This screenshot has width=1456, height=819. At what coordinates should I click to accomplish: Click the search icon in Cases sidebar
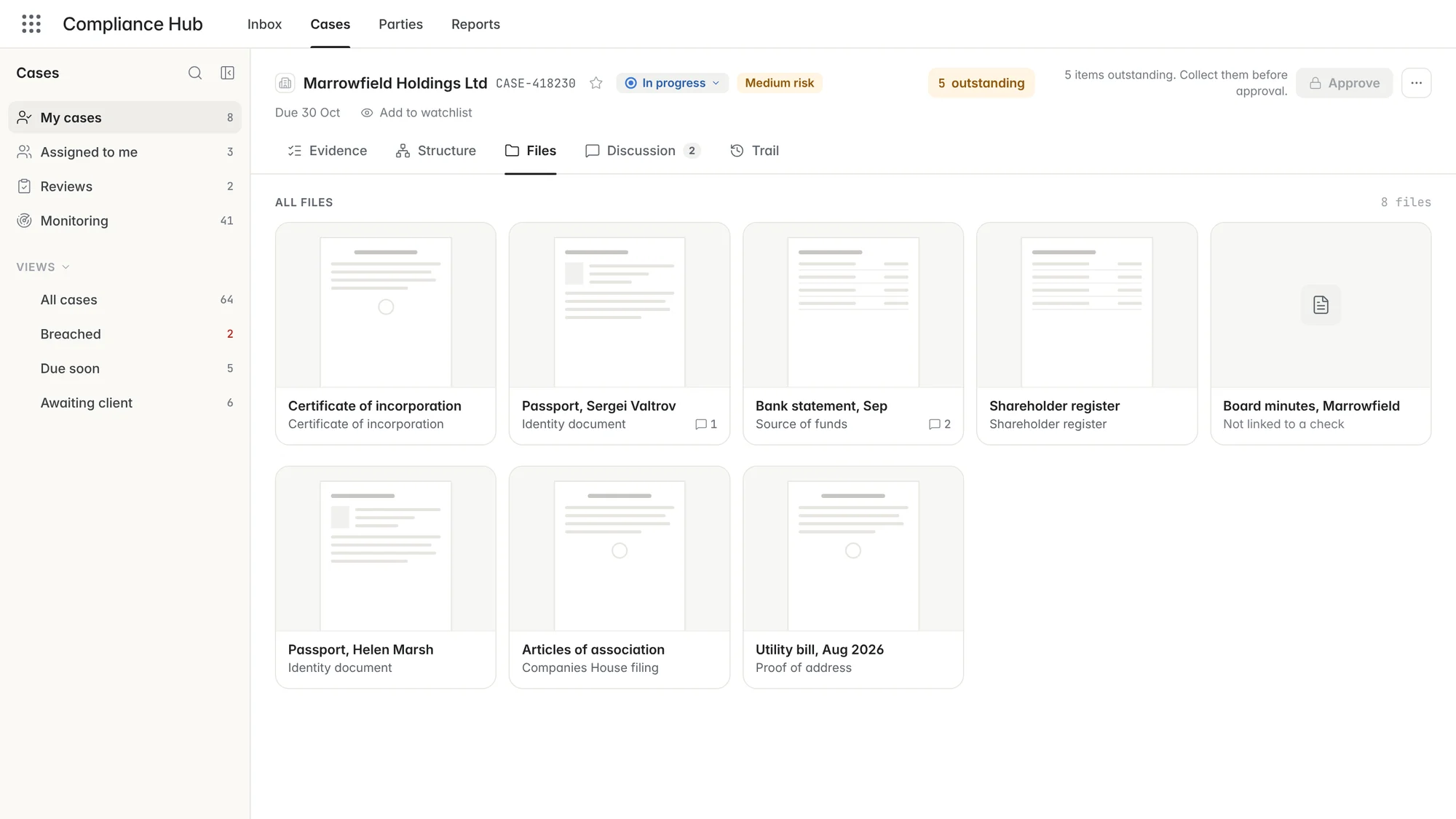195,73
